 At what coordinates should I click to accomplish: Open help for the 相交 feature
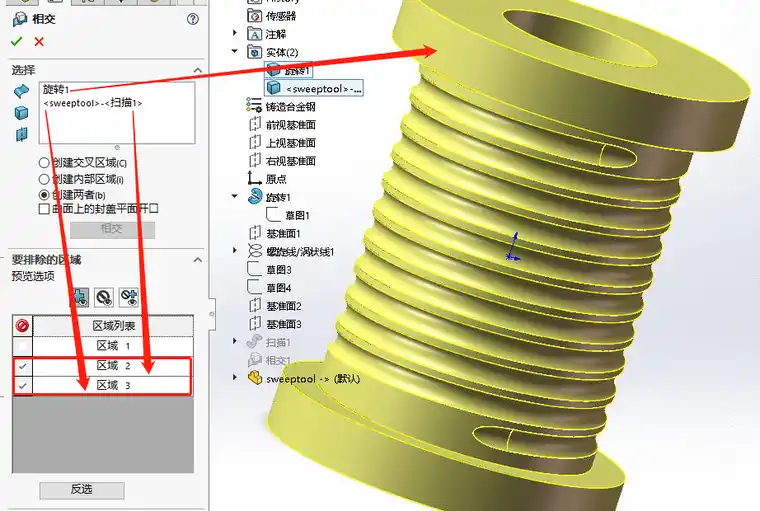pos(193,19)
